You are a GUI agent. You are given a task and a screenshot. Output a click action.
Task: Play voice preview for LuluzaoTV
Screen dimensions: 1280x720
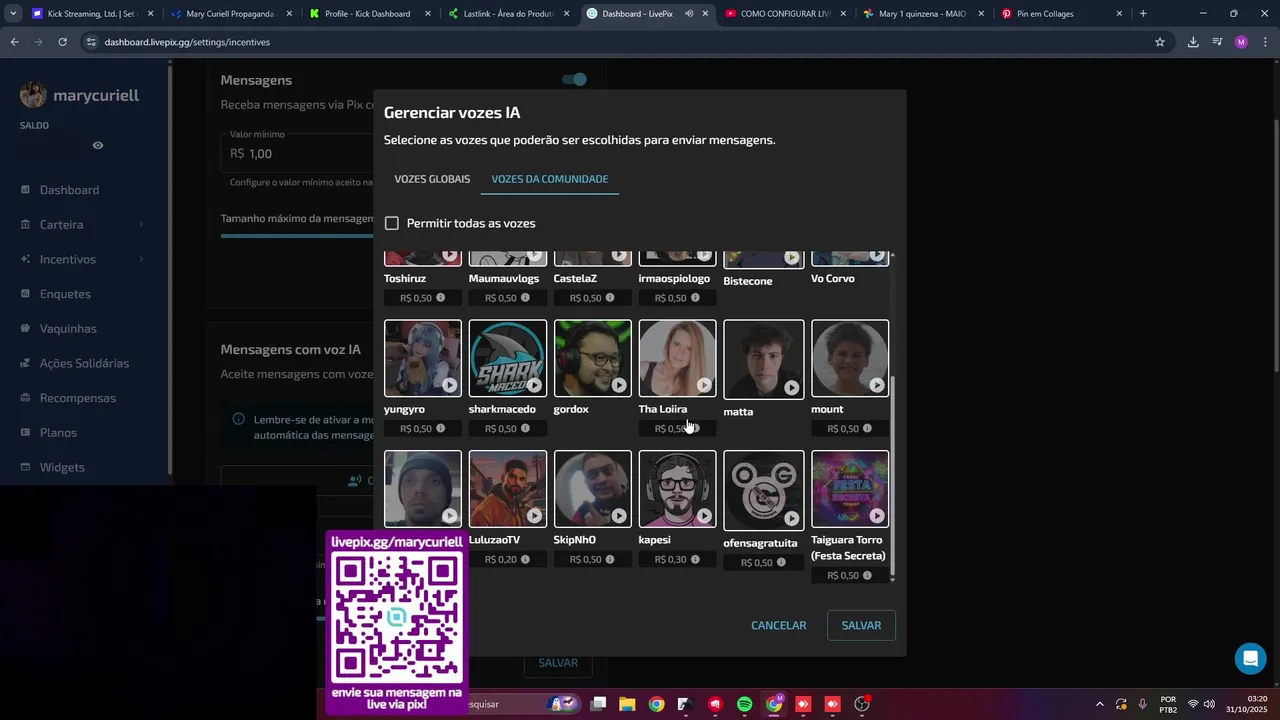pyautogui.click(x=535, y=516)
